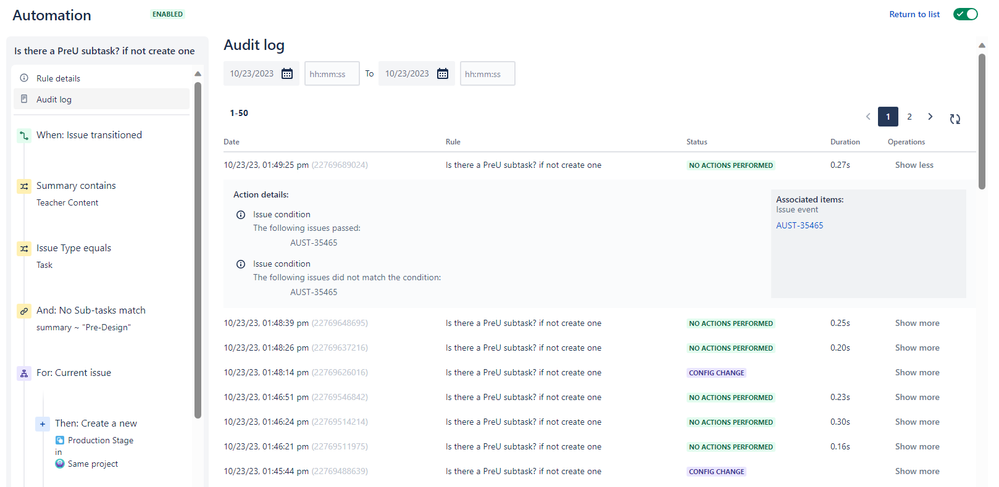Click the end date field after To
Screen dimensions: 999x487
click(x=408, y=73)
